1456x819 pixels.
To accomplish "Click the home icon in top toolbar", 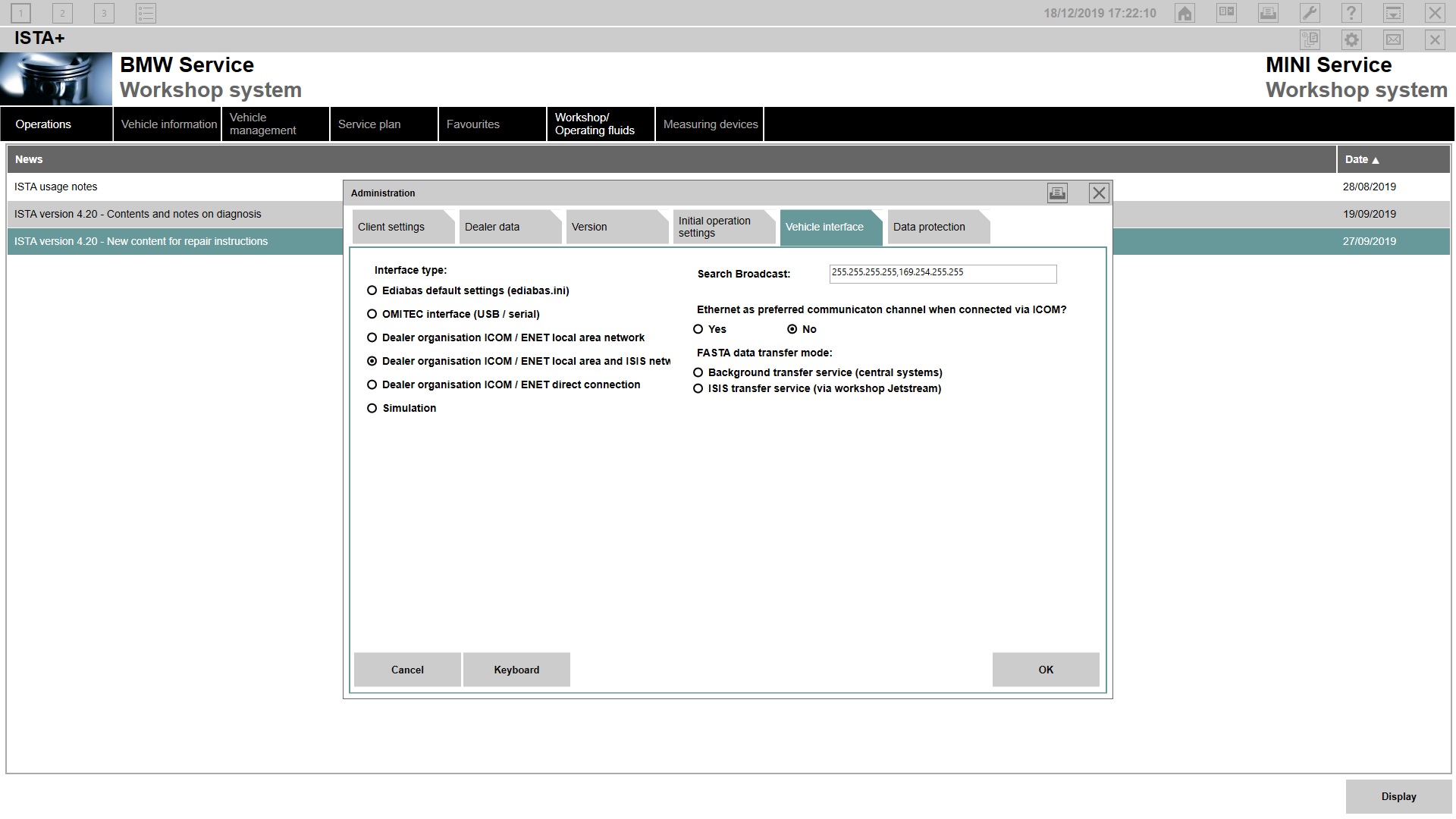I will (1185, 13).
